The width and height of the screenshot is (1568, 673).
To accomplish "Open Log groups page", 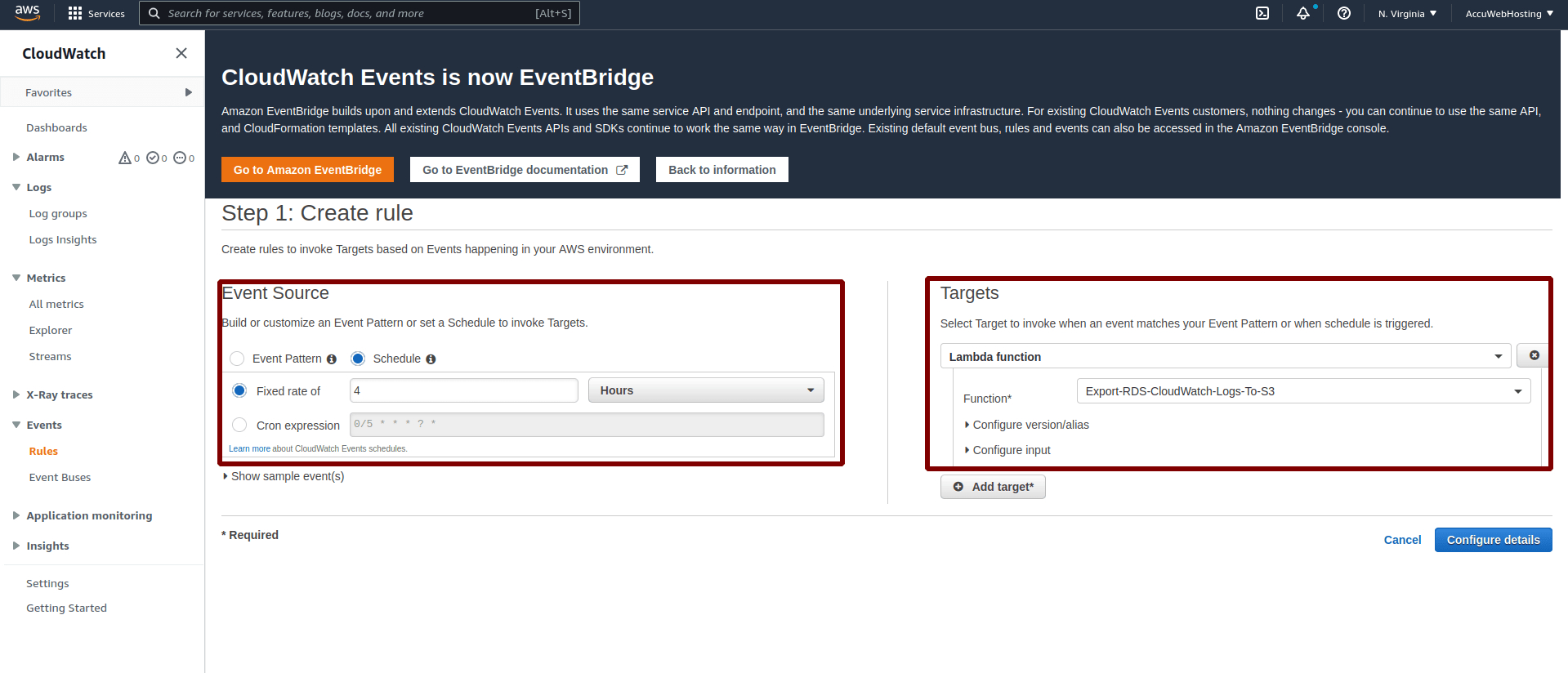I will point(58,213).
